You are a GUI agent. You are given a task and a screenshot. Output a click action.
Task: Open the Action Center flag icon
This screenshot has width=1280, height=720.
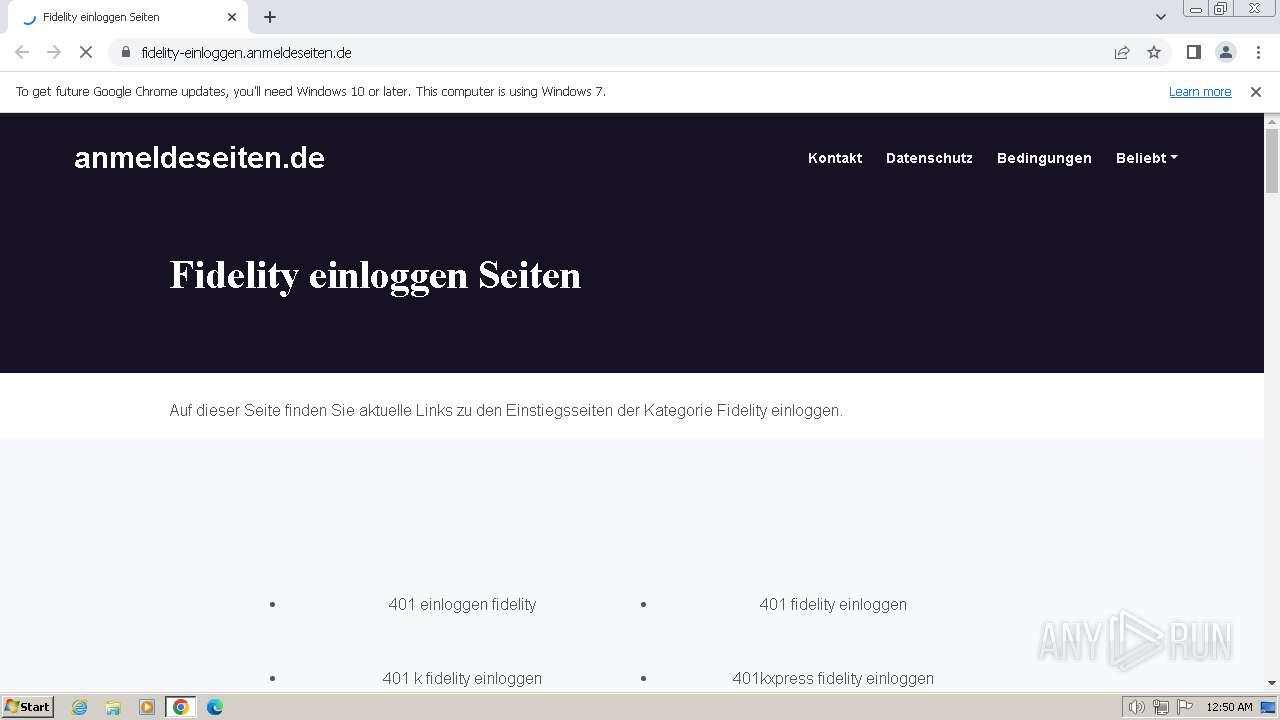1185,707
